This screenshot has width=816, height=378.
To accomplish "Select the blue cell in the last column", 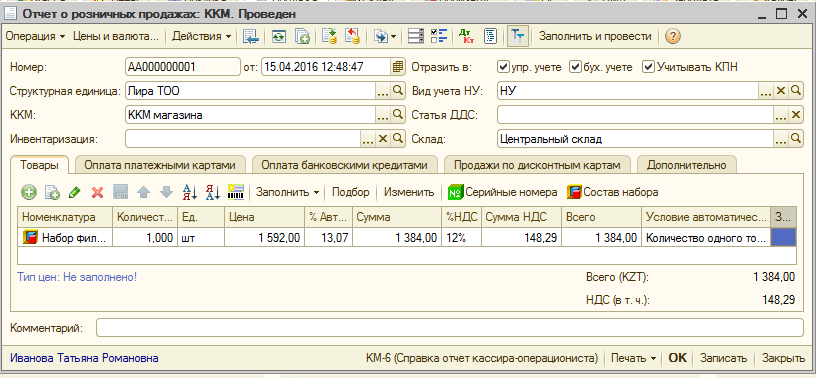I will pyautogui.click(x=783, y=238).
